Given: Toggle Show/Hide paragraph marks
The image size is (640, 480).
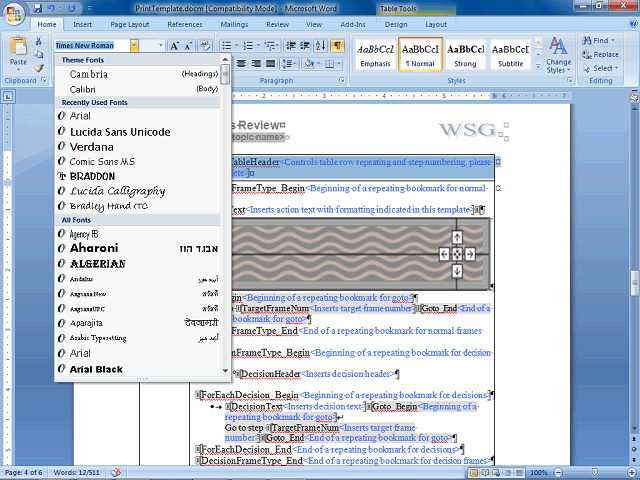Looking at the screenshot, I should pos(337,45).
